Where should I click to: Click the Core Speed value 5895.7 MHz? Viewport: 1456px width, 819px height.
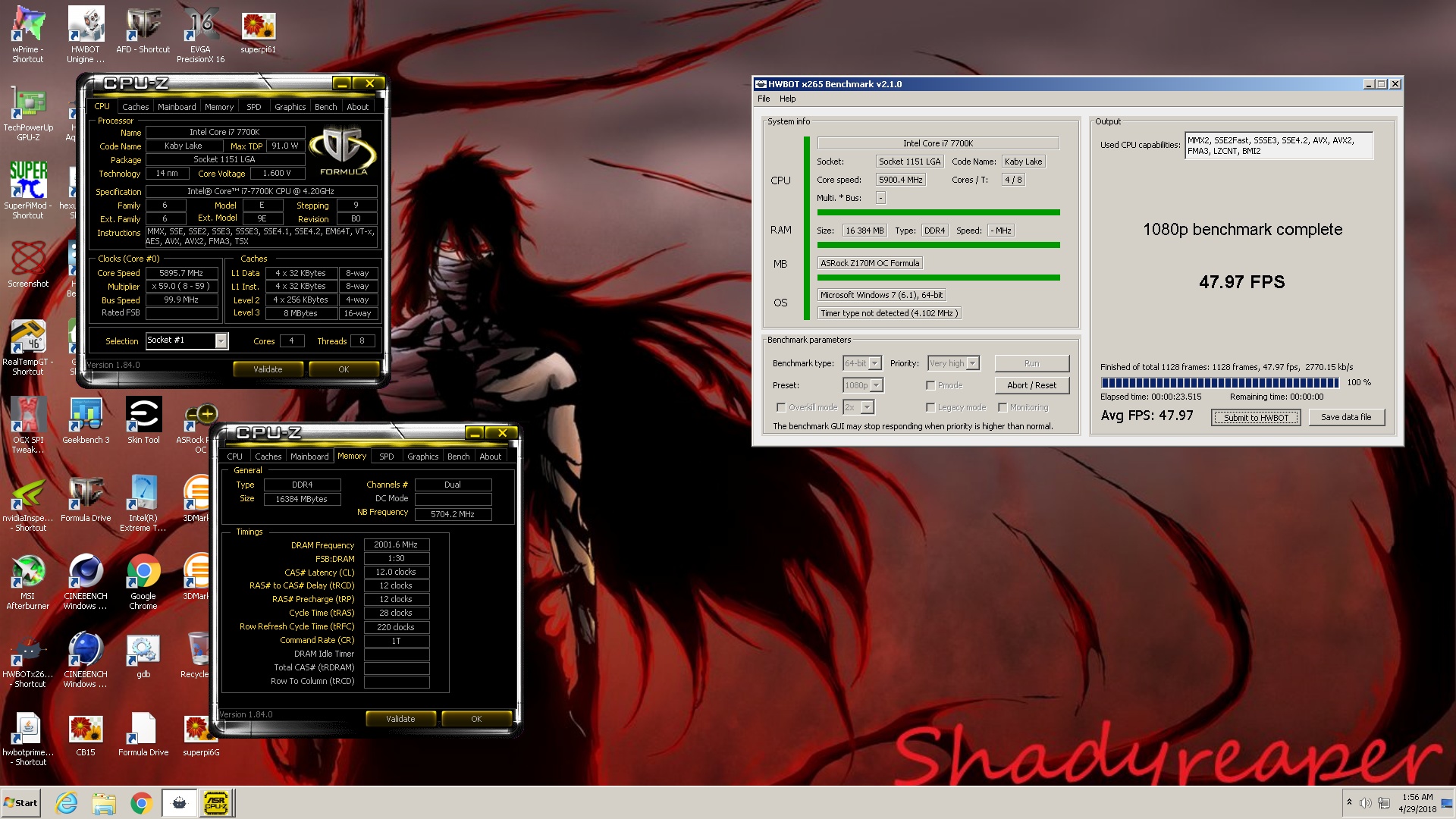181,273
